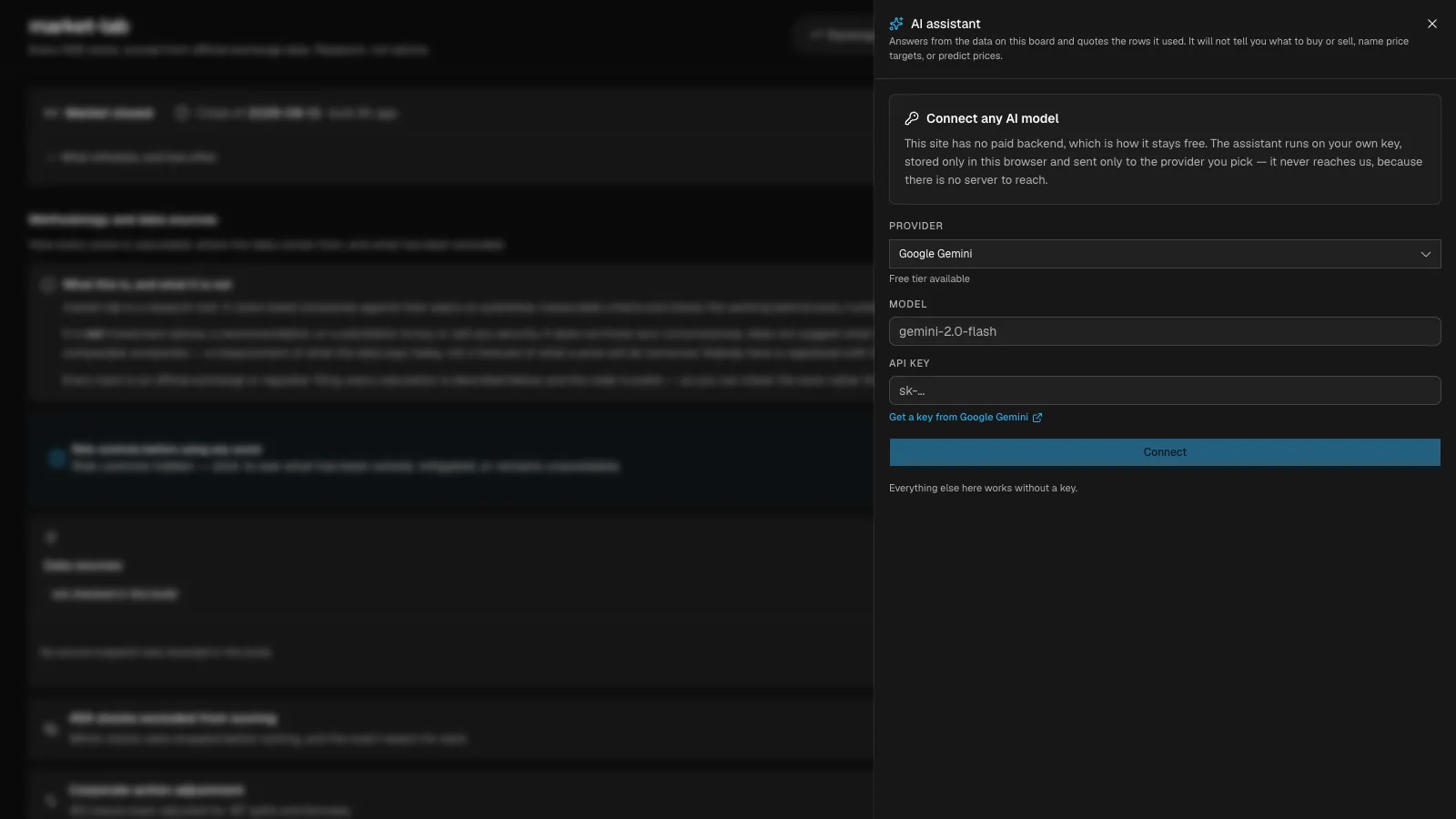
Task: Click the PROVIDER label
Action: point(915,226)
